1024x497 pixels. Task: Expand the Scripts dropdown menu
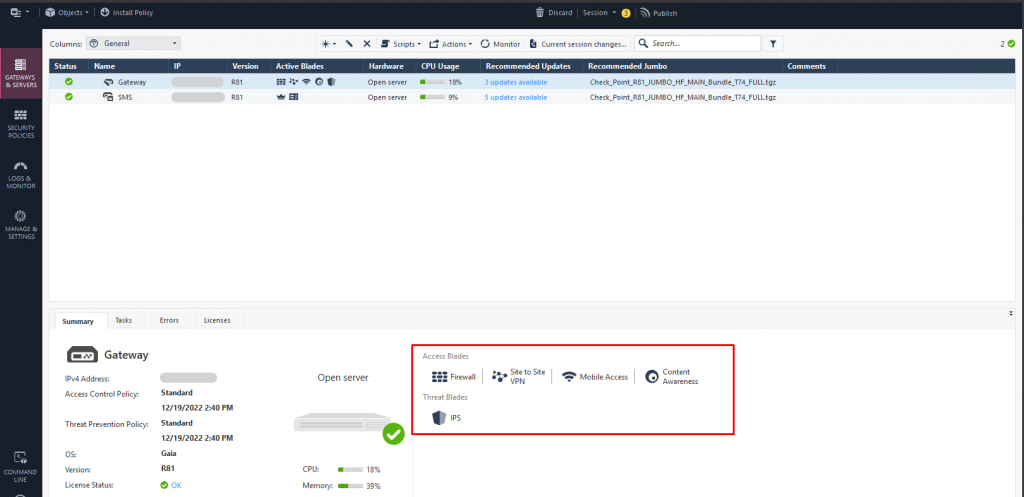point(400,44)
